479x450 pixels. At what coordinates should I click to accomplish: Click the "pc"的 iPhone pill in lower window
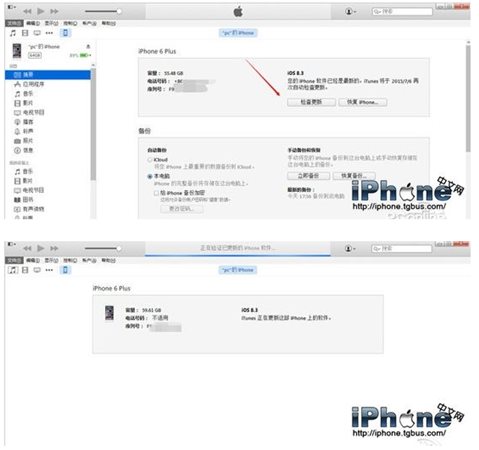point(238,270)
